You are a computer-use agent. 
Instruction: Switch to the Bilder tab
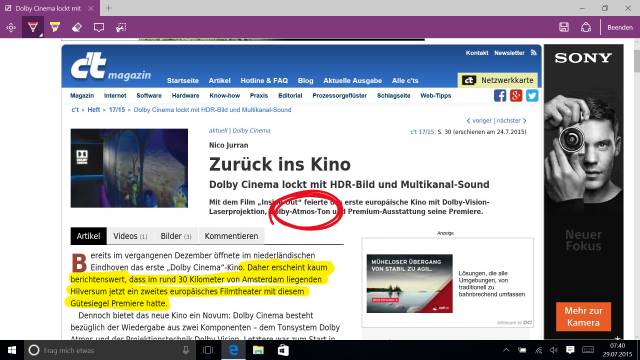[176, 236]
